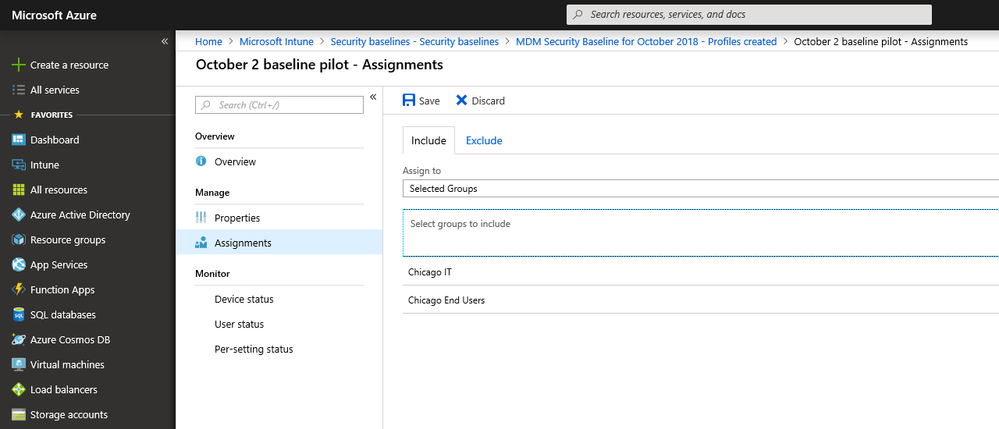The image size is (999, 429).
Task: Open All services in sidebar
Action: tap(55, 90)
